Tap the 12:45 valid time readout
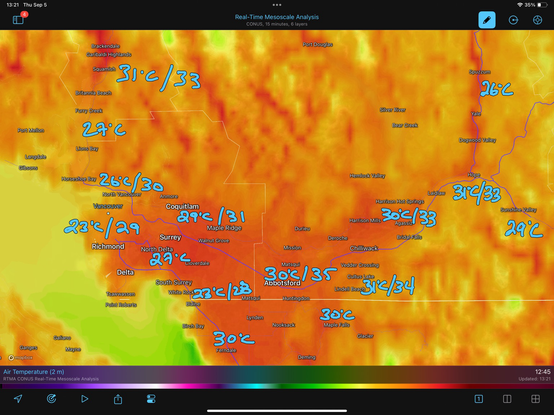The width and height of the screenshot is (554, 415). click(542, 372)
